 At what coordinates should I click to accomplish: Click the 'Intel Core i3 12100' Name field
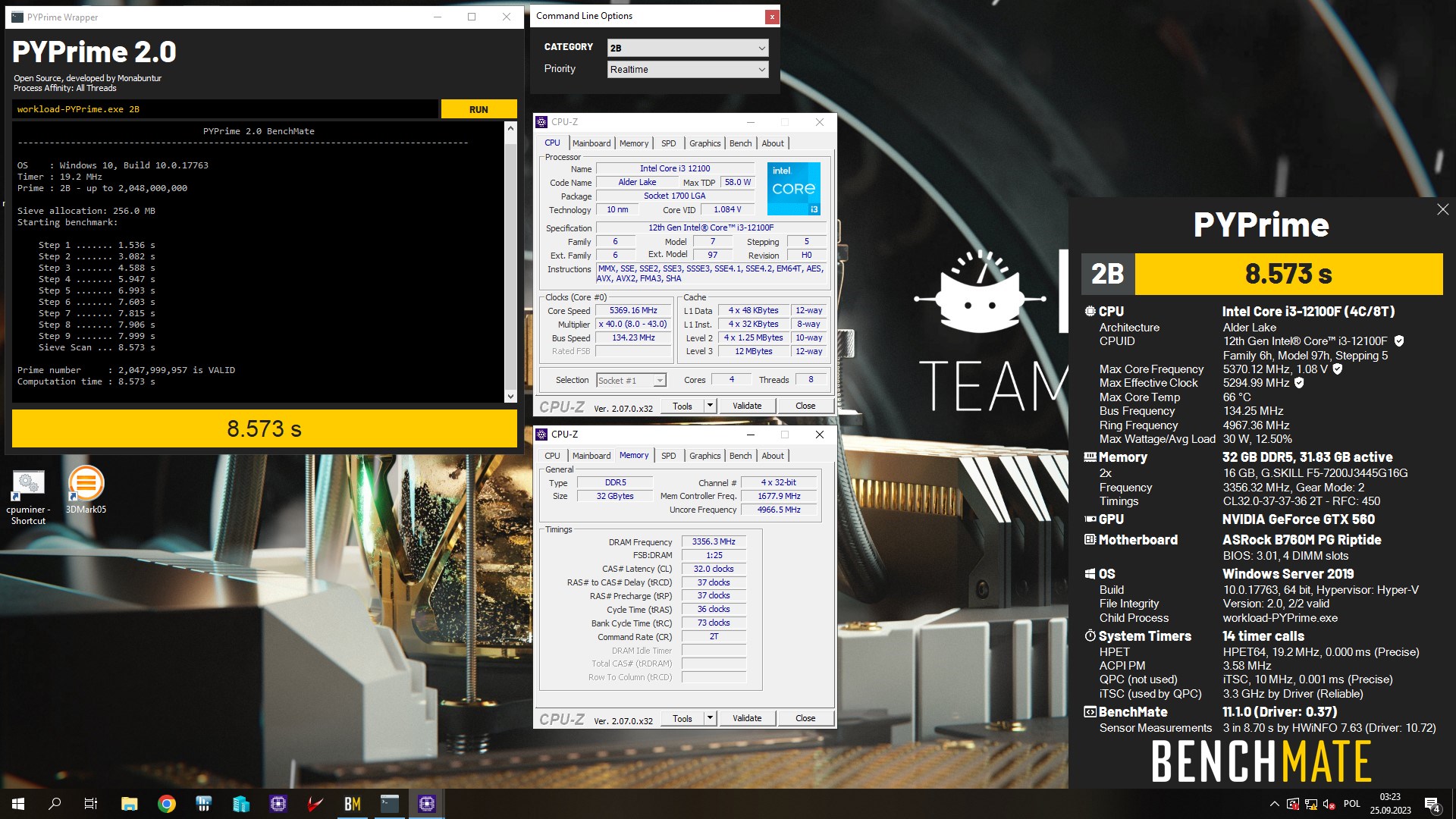pos(675,169)
